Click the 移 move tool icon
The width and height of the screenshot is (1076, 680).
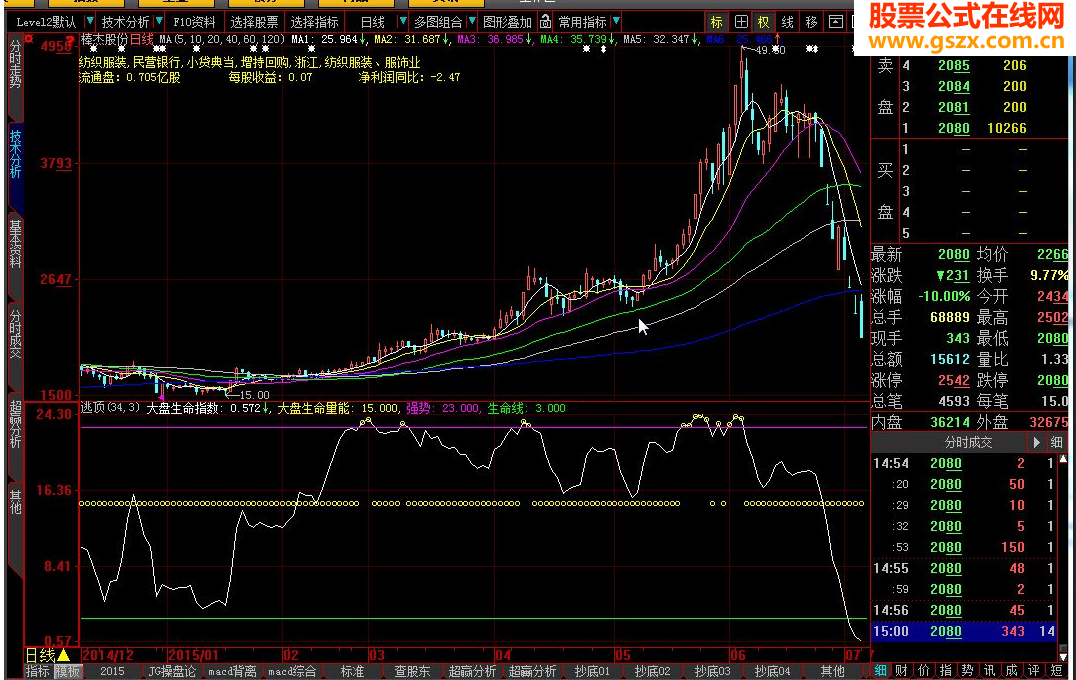click(811, 22)
